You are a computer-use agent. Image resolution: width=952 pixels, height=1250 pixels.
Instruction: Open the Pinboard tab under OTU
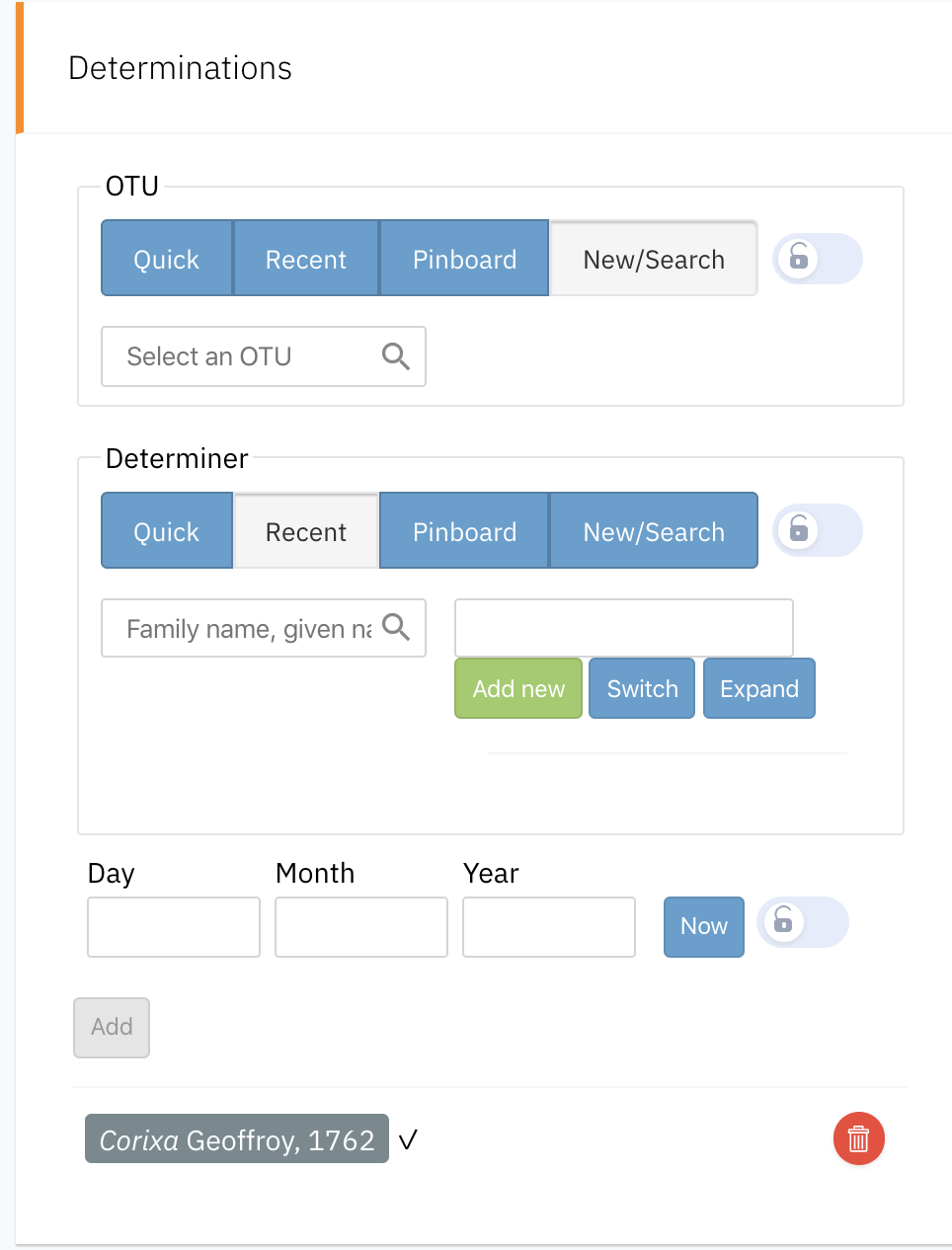click(464, 259)
